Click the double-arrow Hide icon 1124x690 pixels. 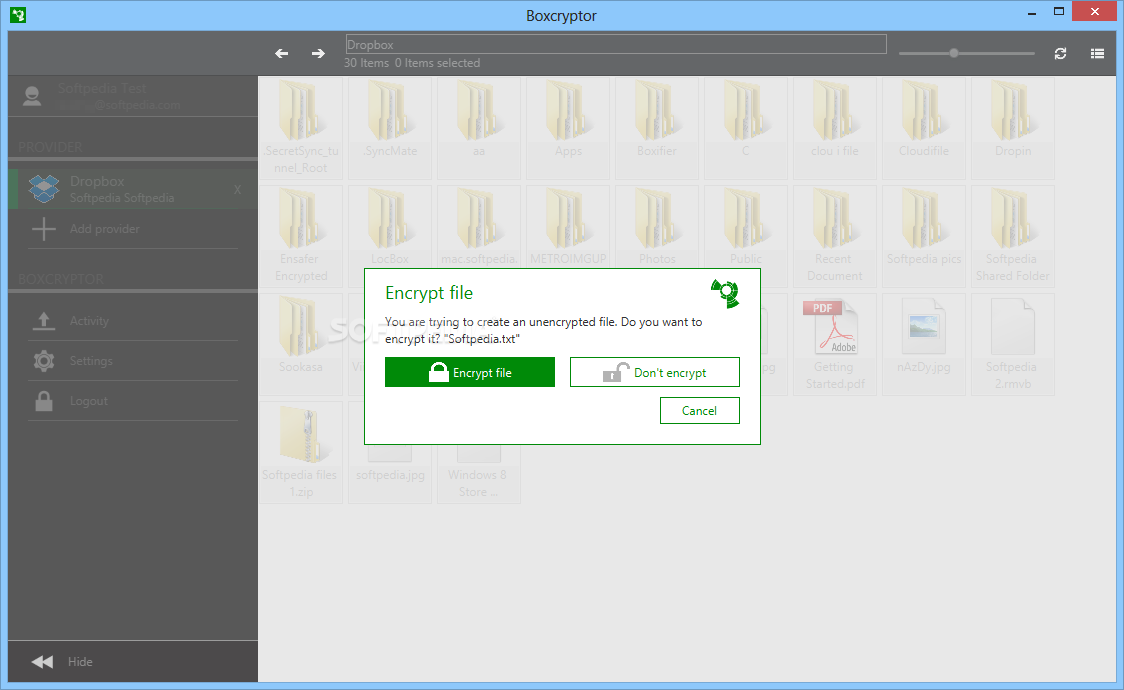pos(42,661)
